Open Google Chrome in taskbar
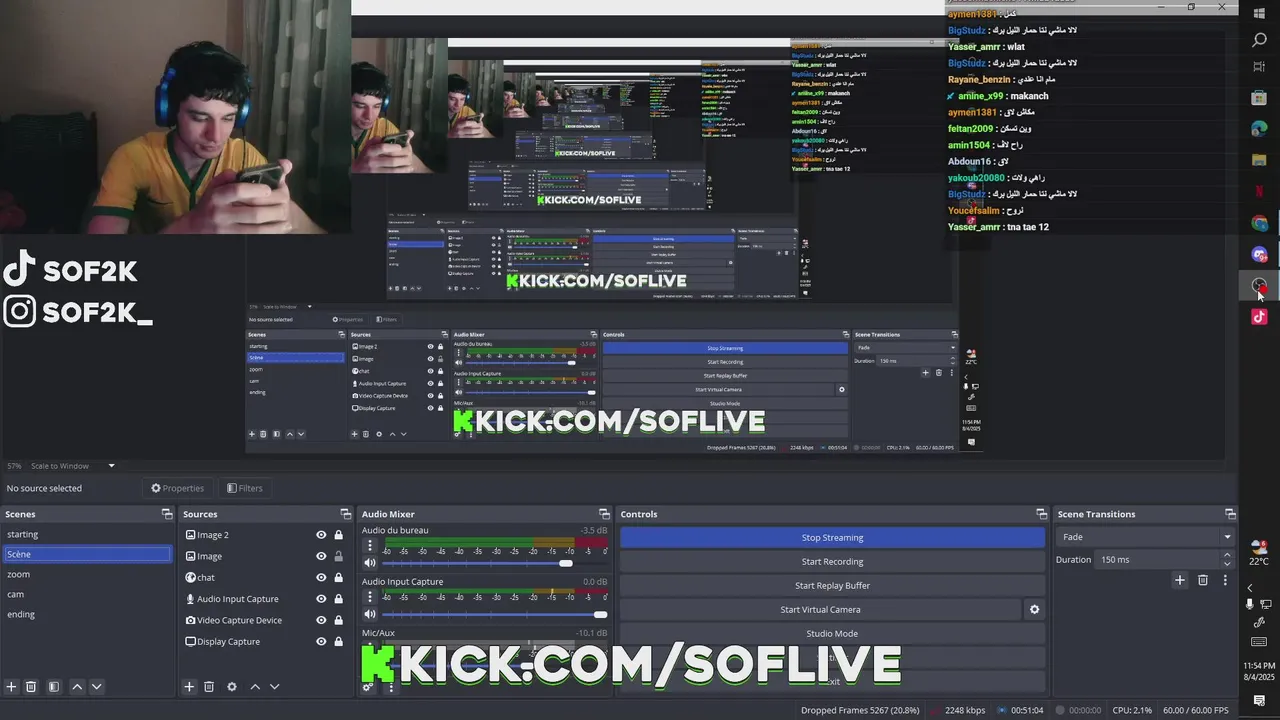 [1259, 223]
